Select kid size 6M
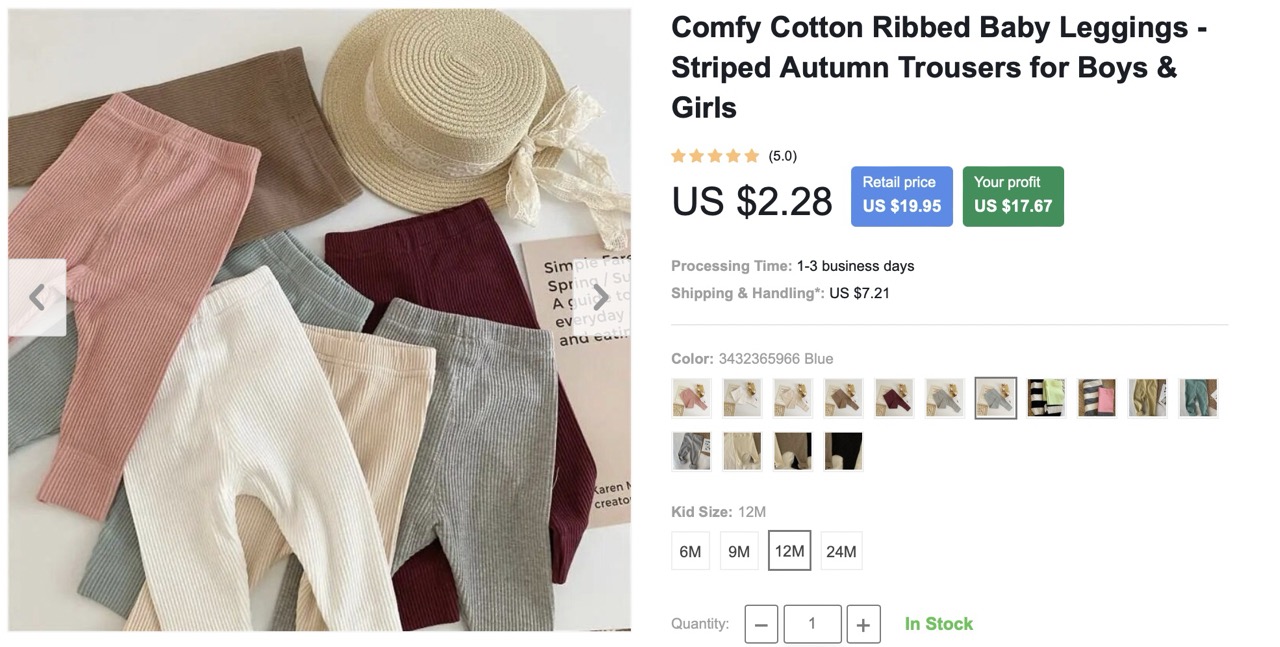Image resolution: width=1280 pixels, height=647 pixels. tap(690, 551)
